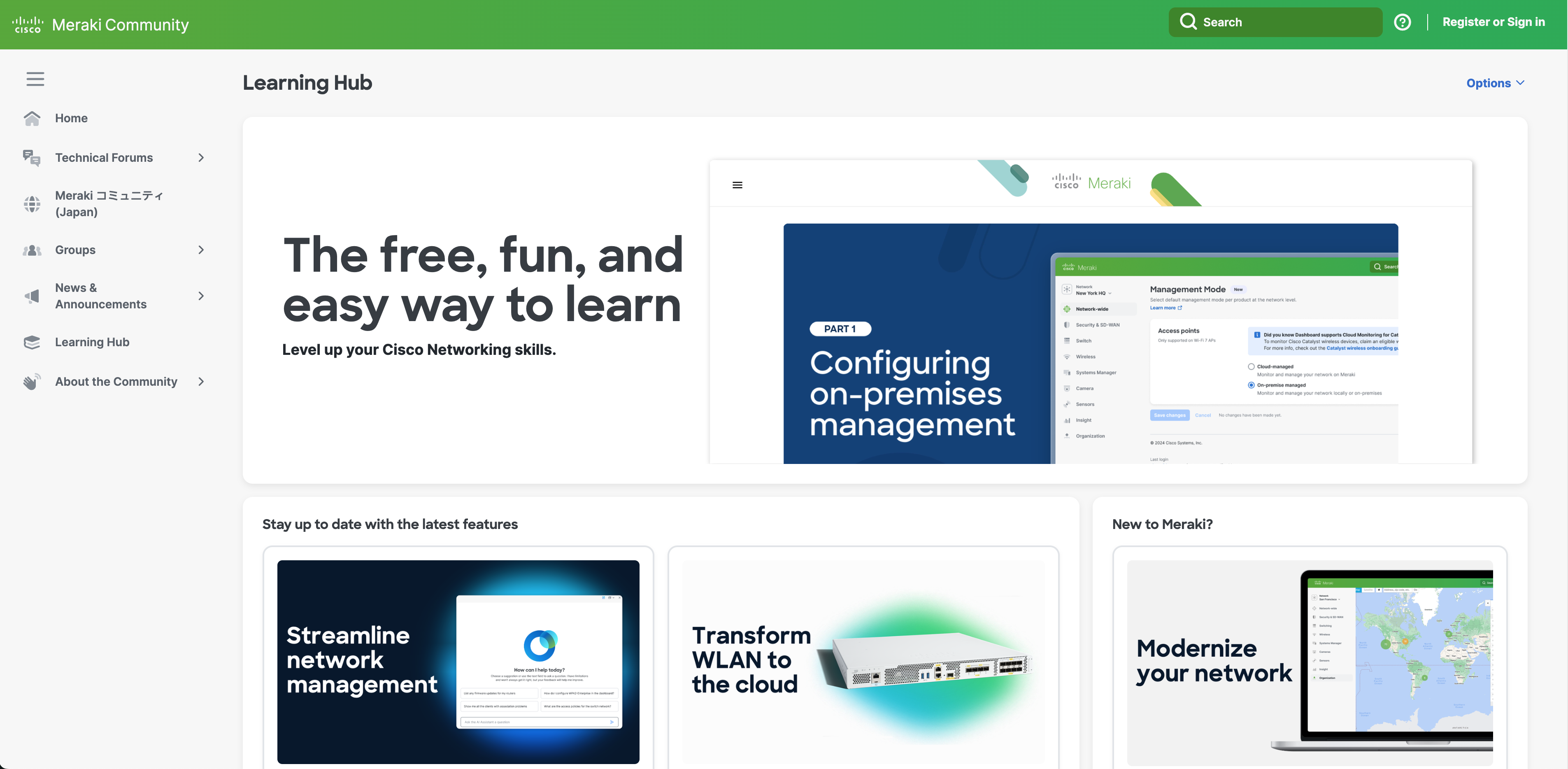Open the hamburger menu in the sidebar
The width and height of the screenshot is (1568, 769).
[35, 79]
